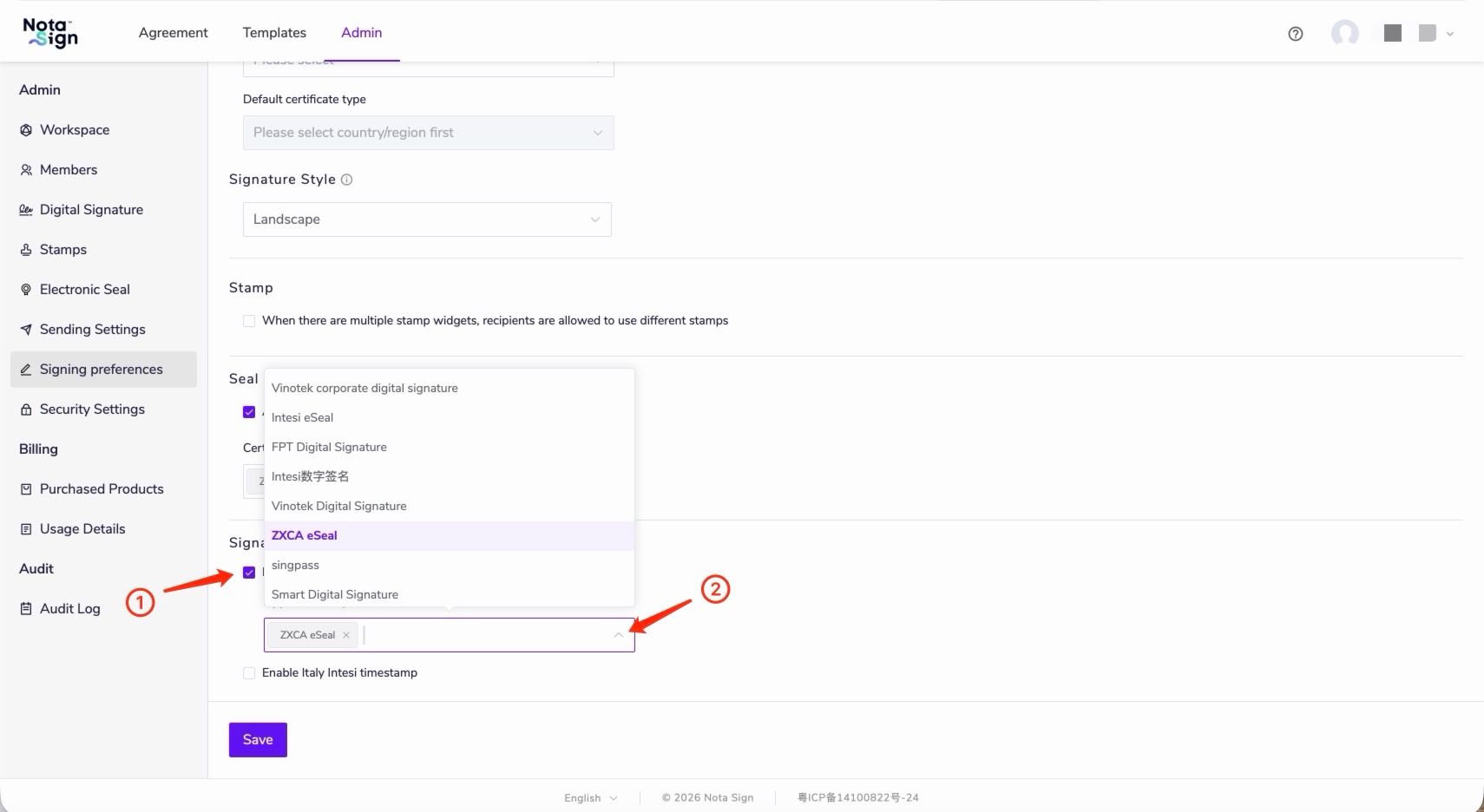Click the ICP registration number link
Image resolution: width=1484 pixels, height=812 pixels.
[x=858, y=798]
